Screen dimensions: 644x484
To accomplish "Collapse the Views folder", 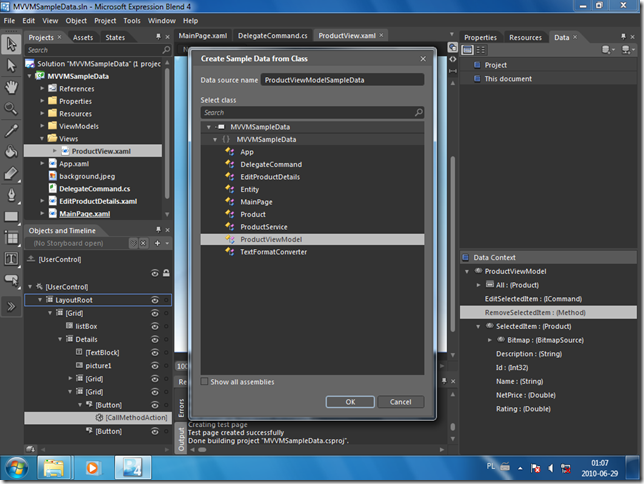I will tap(42, 139).
